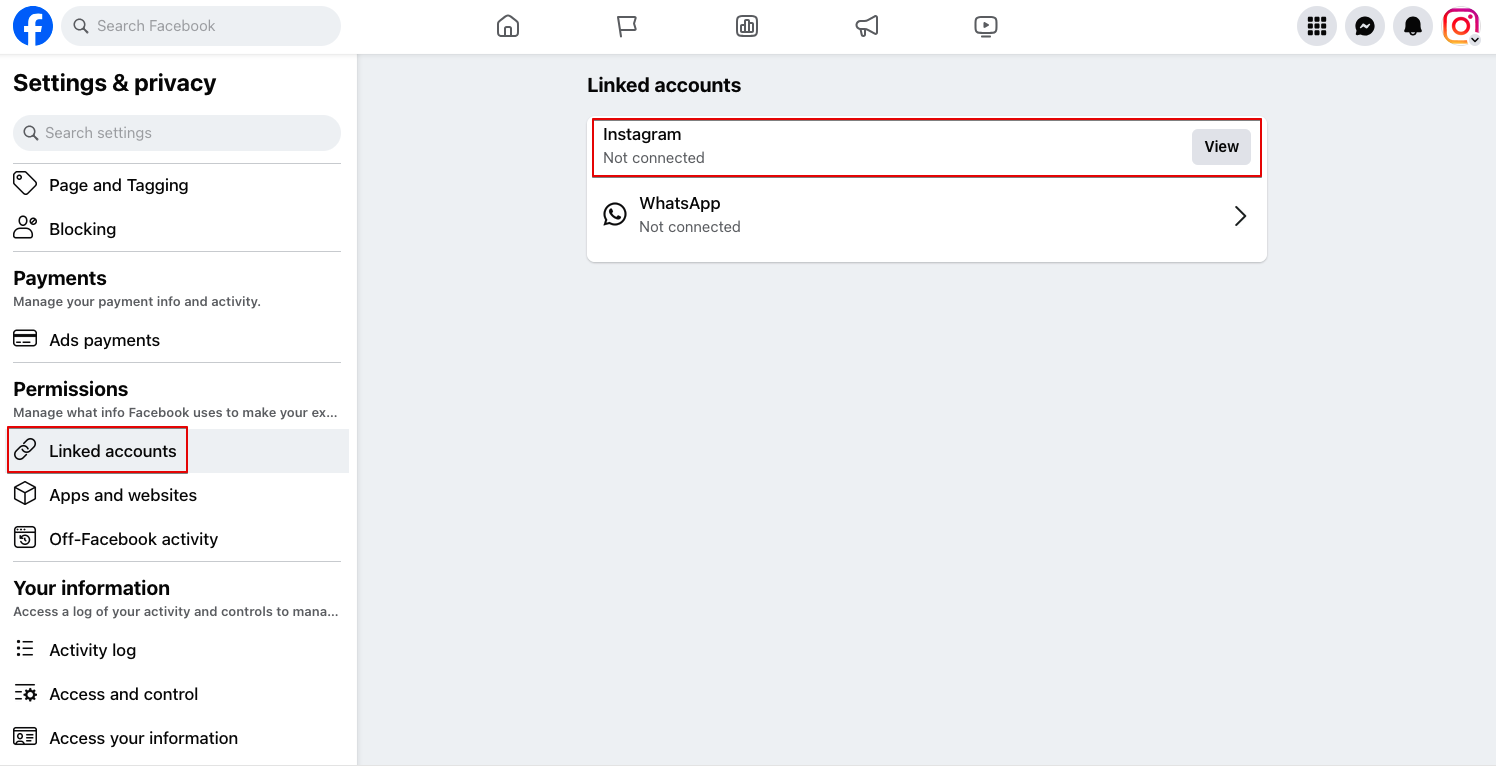Click the Search Facebook field

tap(210, 26)
